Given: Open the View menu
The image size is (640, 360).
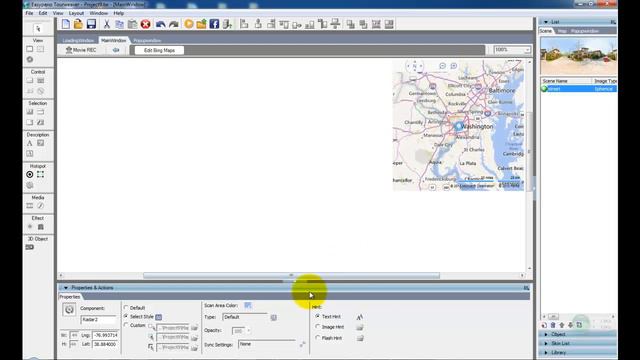Looking at the screenshot, I should tap(58, 13).
